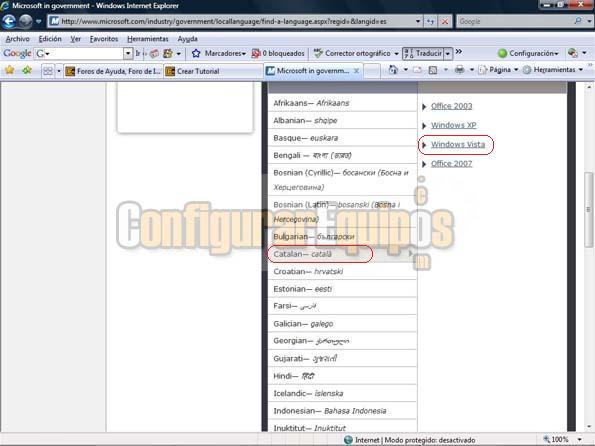Switch to Crear Tutorial tab
Image resolution: width=595 pixels, height=446 pixels.
213,71
